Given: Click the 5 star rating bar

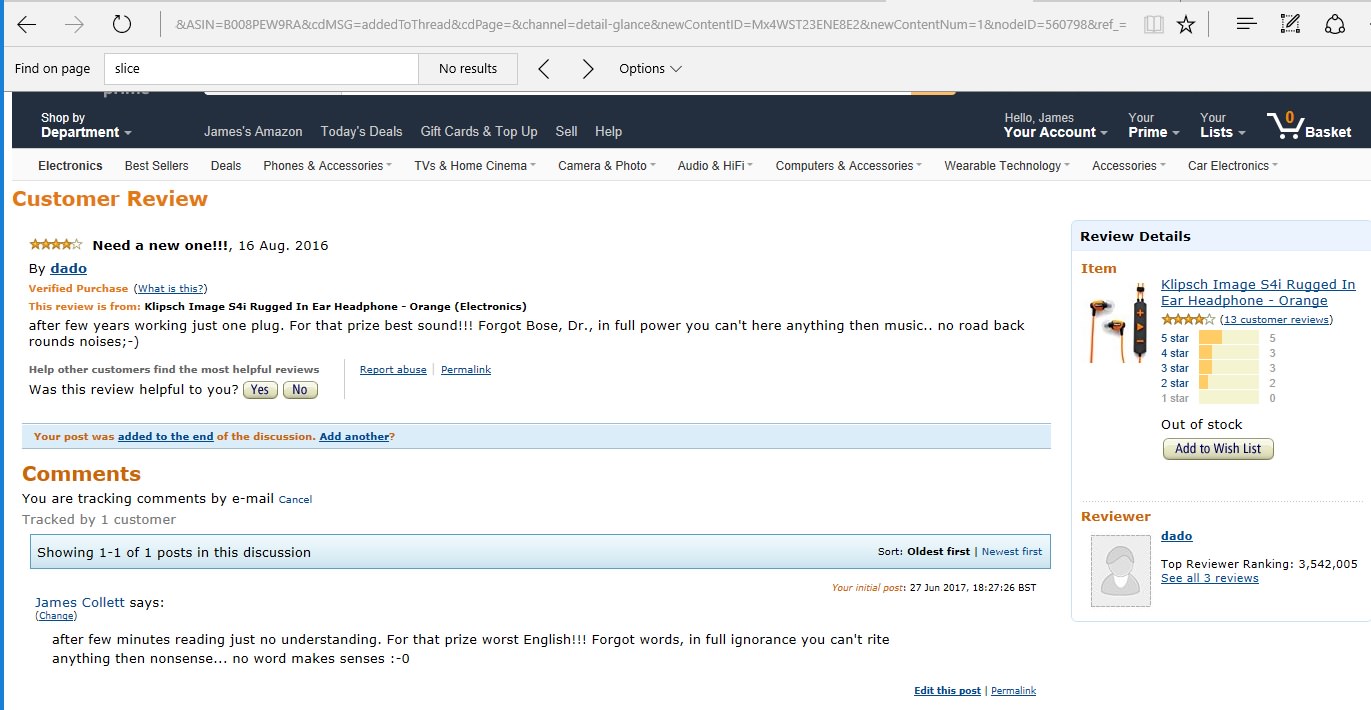Looking at the screenshot, I should (1228, 338).
